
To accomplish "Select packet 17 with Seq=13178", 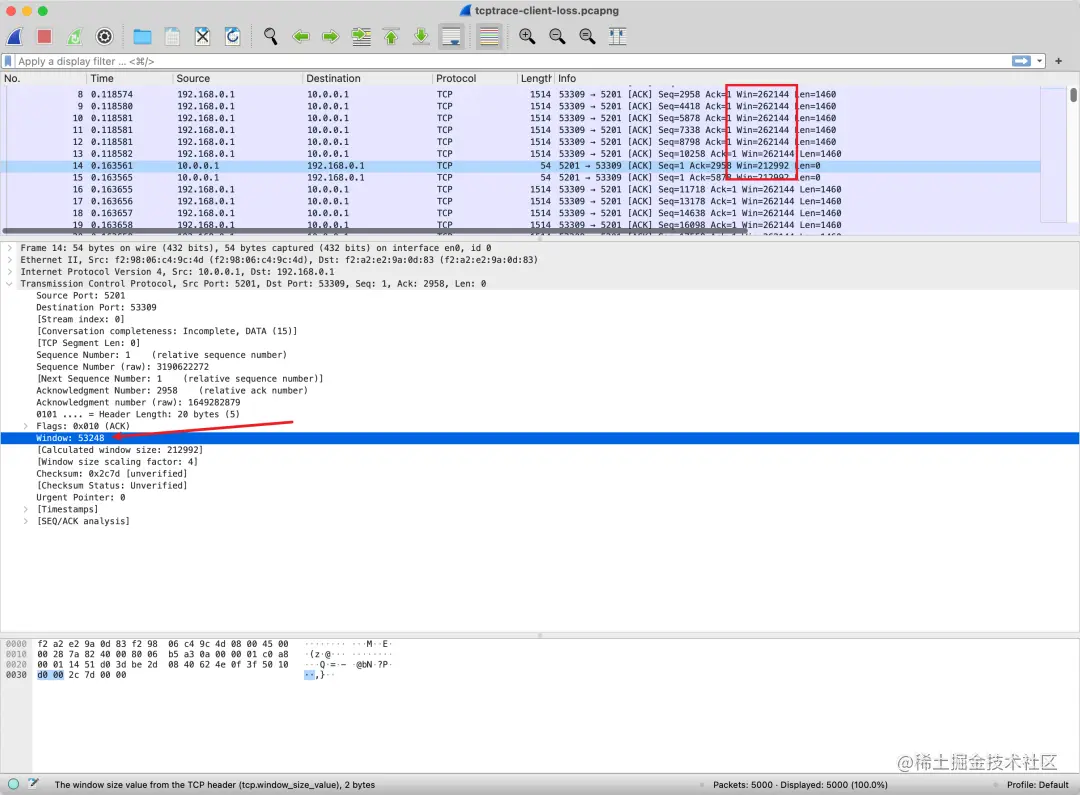I will [x=521, y=201].
